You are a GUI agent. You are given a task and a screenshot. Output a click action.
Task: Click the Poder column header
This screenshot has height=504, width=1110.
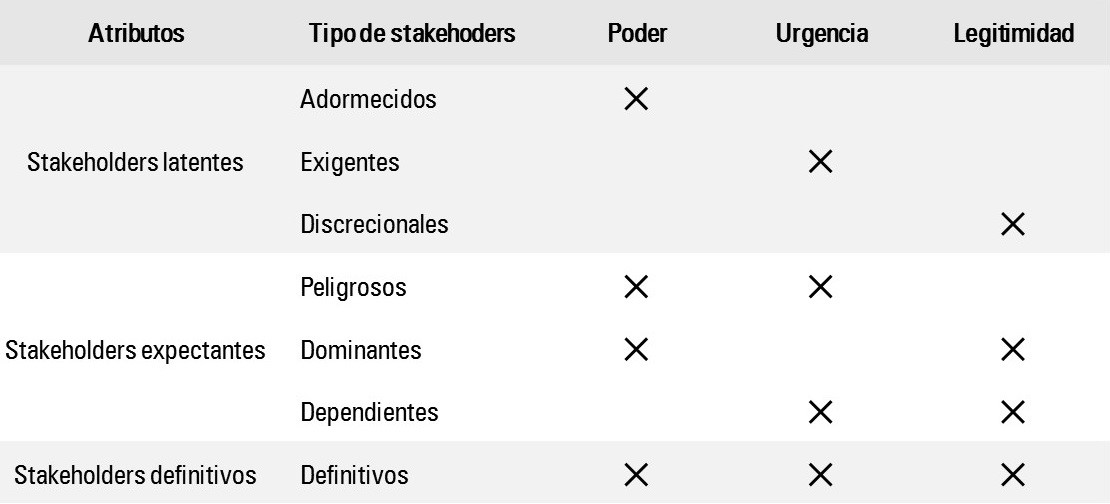[637, 34]
